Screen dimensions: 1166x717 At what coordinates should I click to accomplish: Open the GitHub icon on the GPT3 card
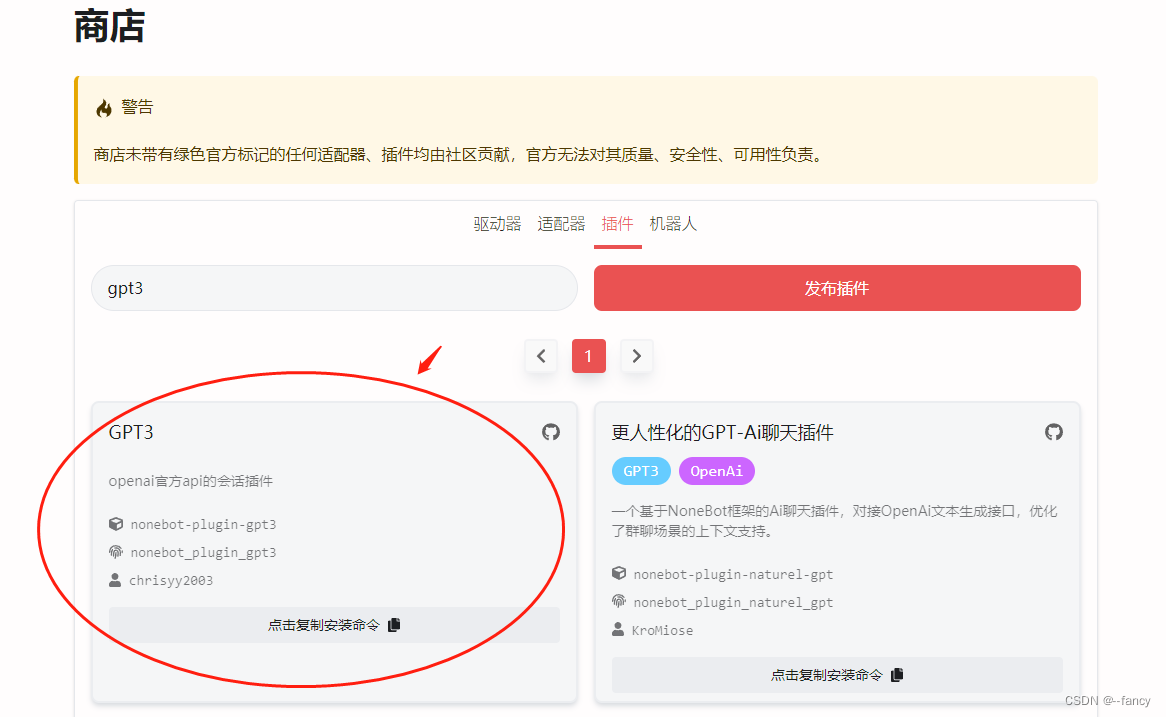click(551, 432)
